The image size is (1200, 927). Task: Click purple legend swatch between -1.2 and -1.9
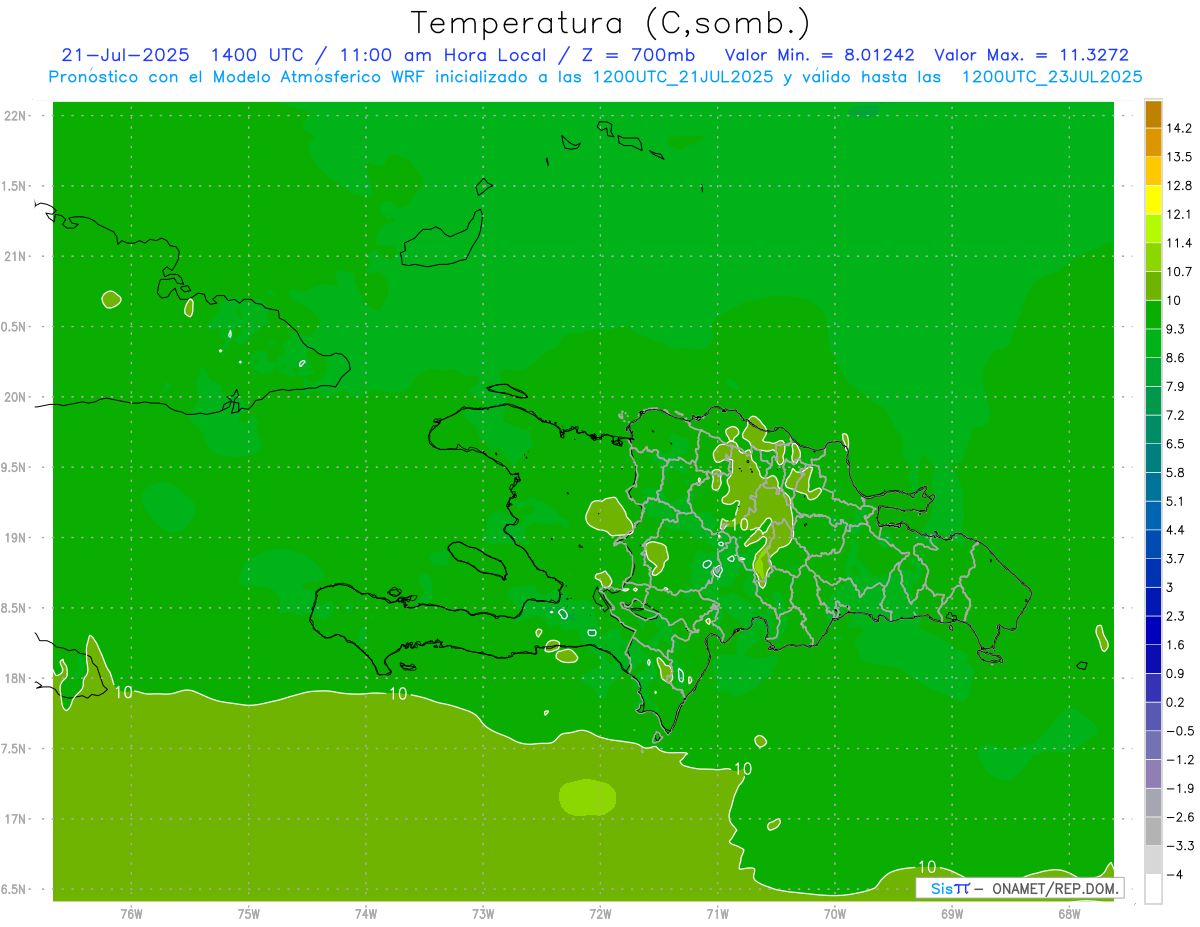[1153, 774]
